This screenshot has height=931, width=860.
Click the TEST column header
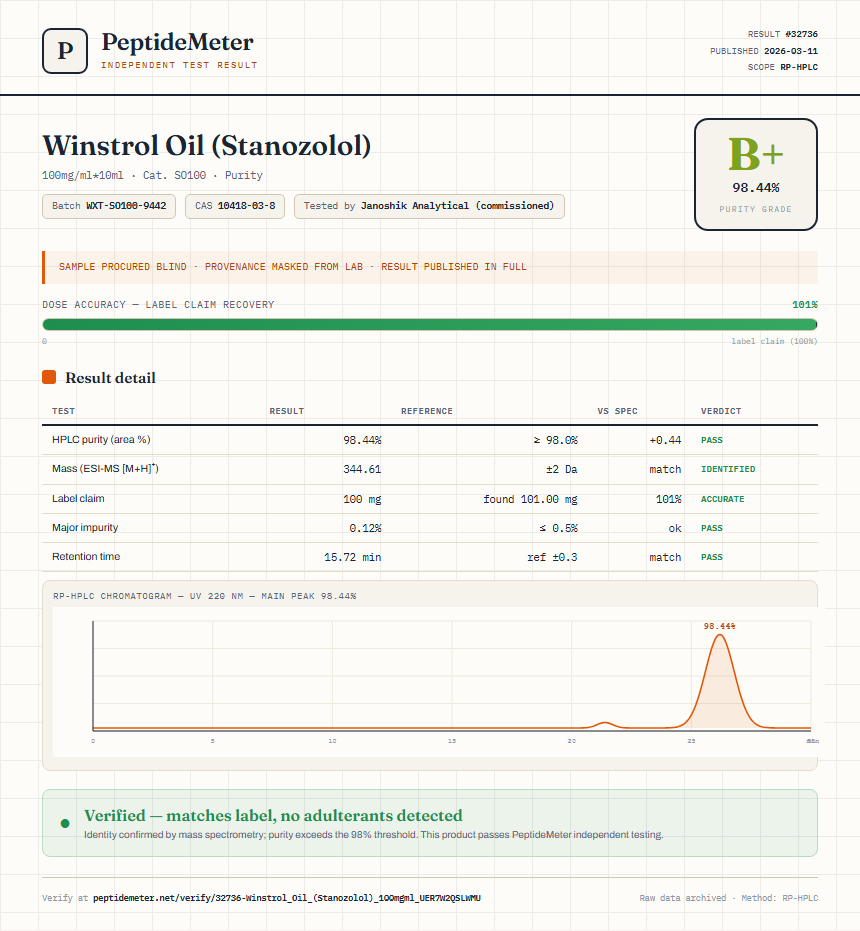point(64,411)
